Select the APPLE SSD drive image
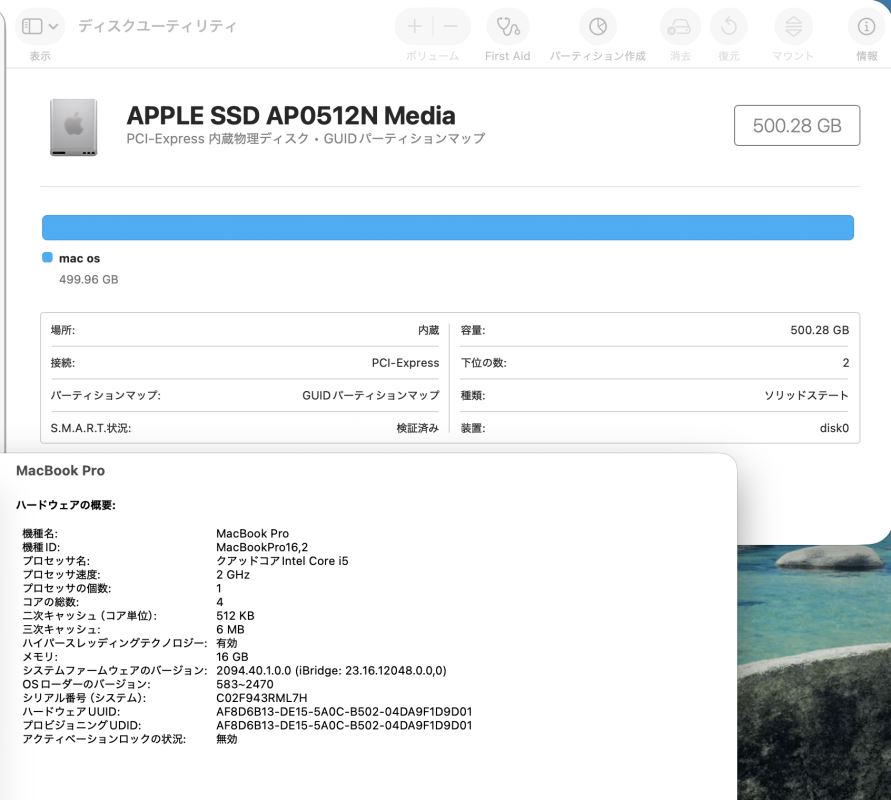The width and height of the screenshot is (891, 800). [74, 127]
